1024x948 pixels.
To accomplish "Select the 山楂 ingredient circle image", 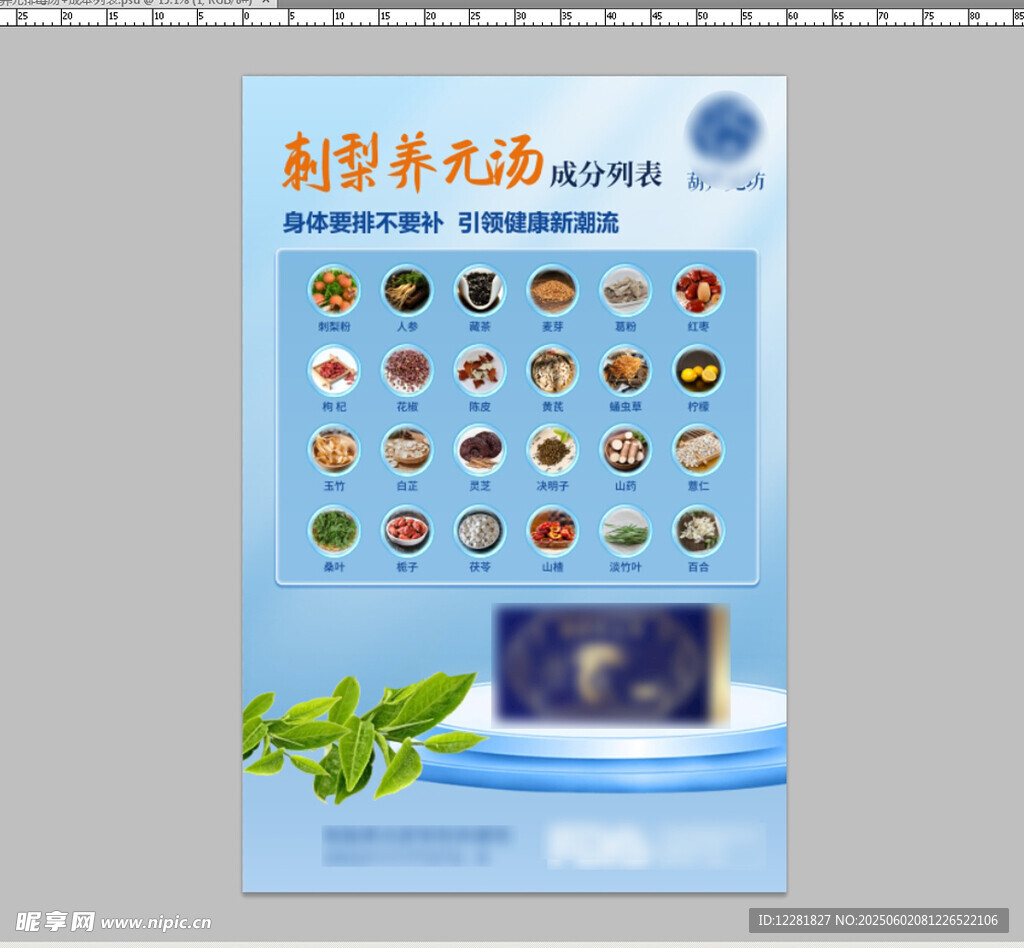I will pos(552,531).
